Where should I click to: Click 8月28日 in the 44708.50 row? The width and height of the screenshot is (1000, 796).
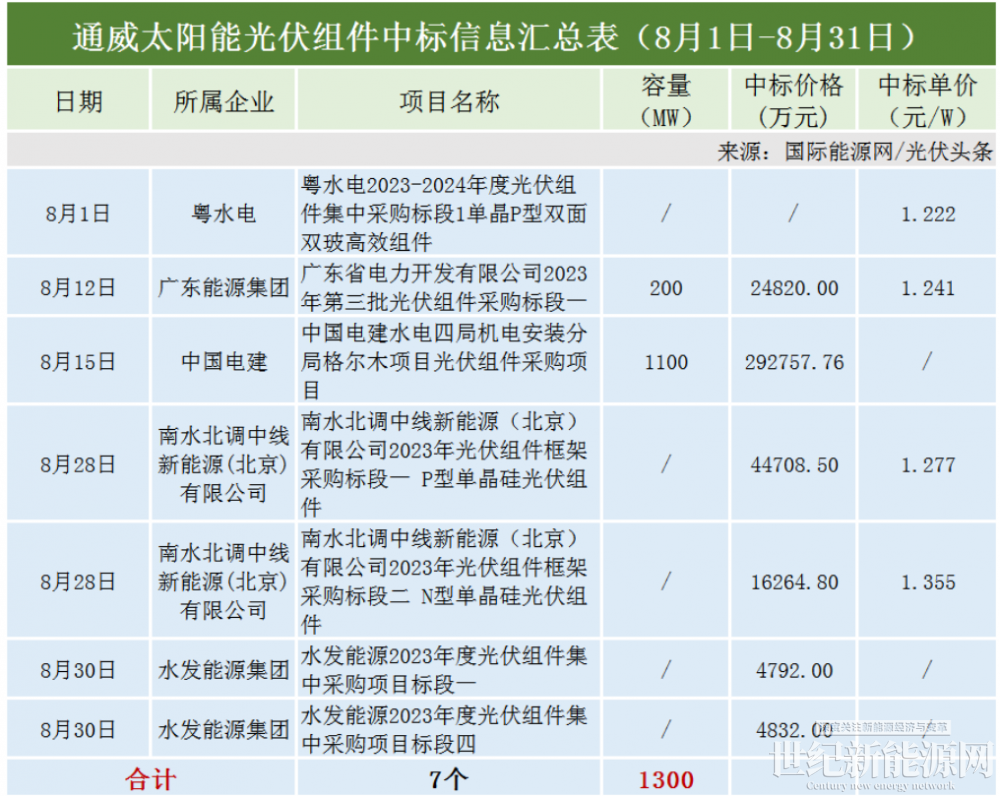click(78, 464)
